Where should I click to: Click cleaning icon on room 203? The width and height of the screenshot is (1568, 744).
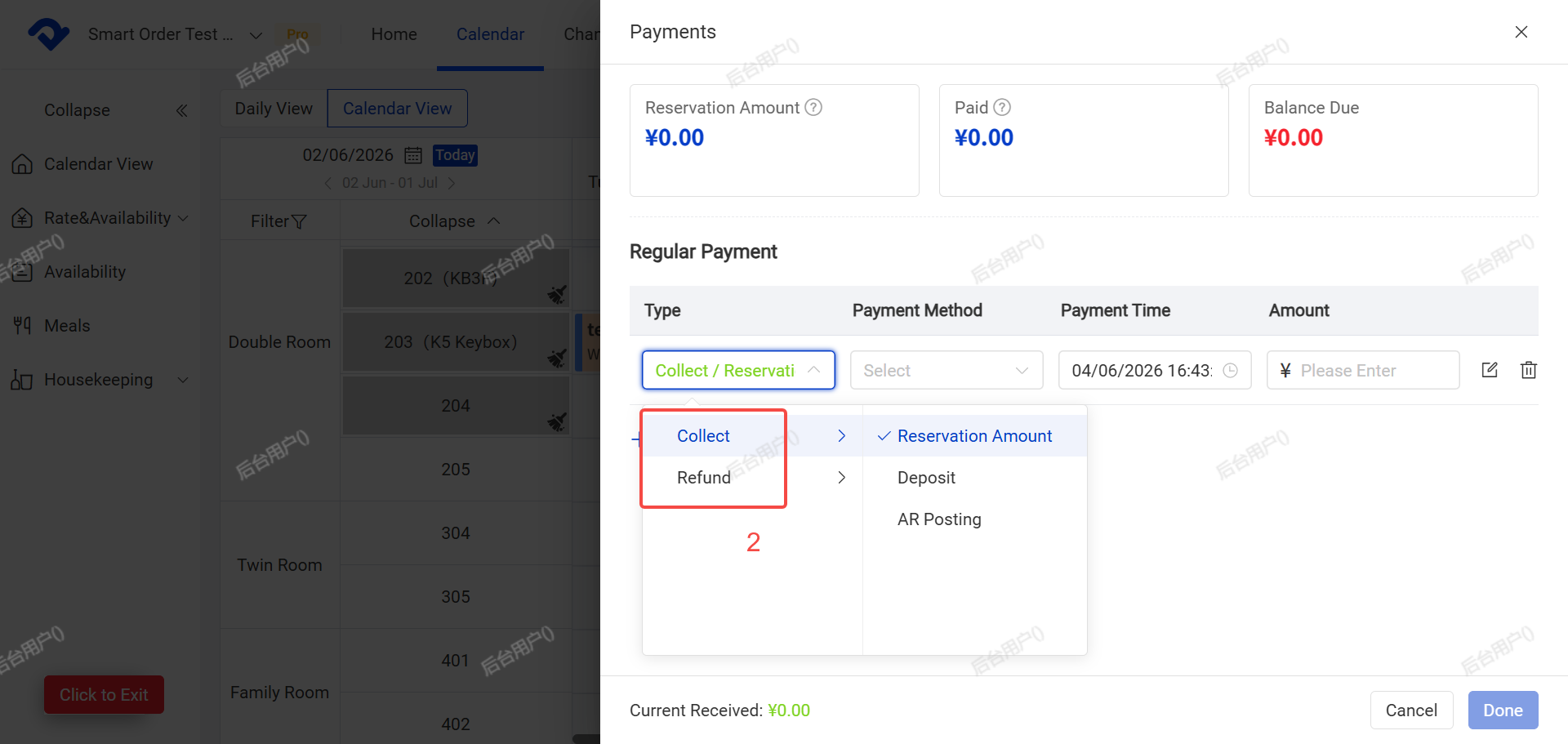click(x=557, y=358)
